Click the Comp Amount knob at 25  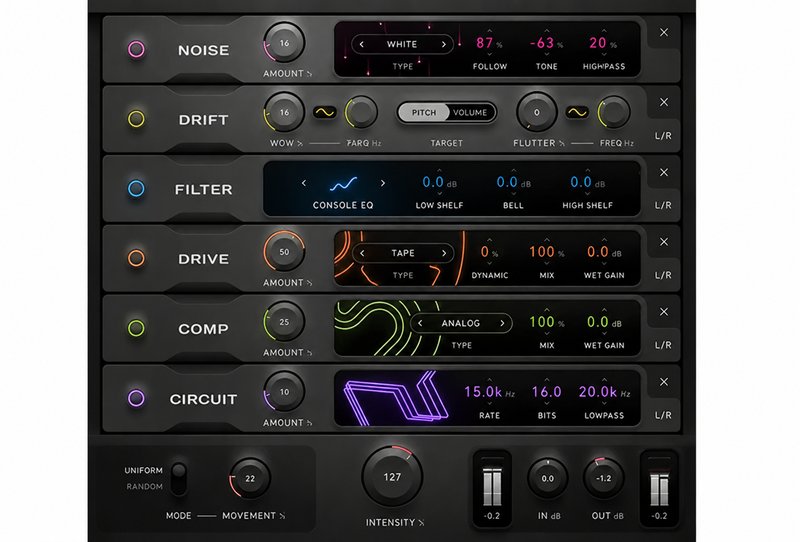pyautogui.click(x=284, y=322)
